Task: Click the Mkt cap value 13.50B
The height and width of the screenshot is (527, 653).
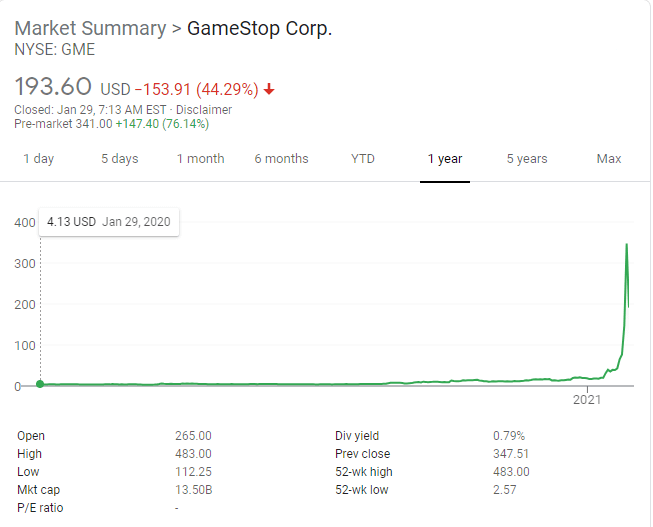Action: pyautogui.click(x=194, y=490)
